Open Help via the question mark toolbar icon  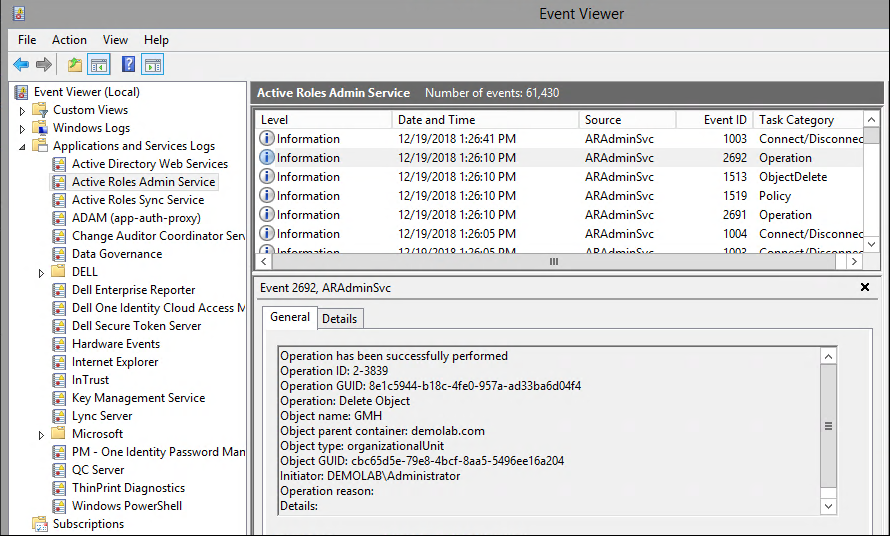pyautogui.click(x=129, y=64)
